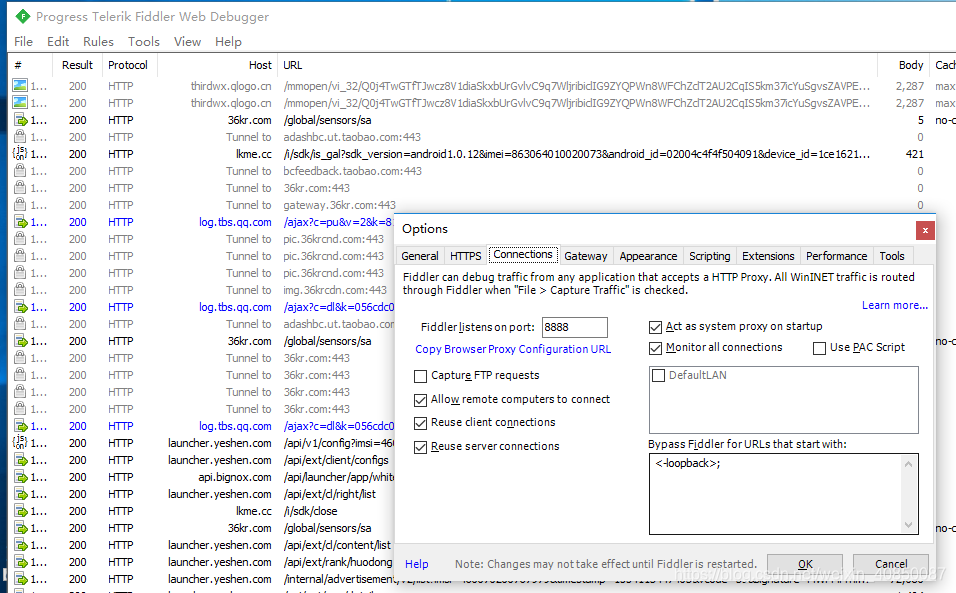
Task: Click the bypass list scroll up arrow
Action: 908,464
